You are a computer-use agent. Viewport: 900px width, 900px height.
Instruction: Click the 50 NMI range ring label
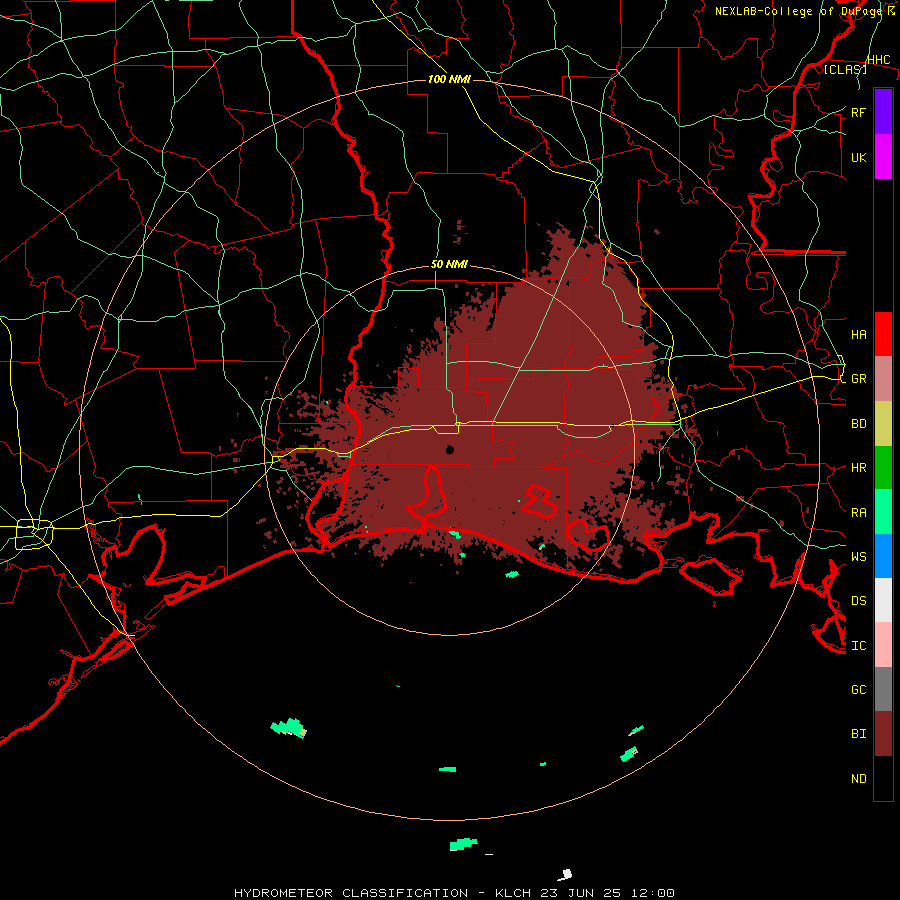(x=449, y=264)
